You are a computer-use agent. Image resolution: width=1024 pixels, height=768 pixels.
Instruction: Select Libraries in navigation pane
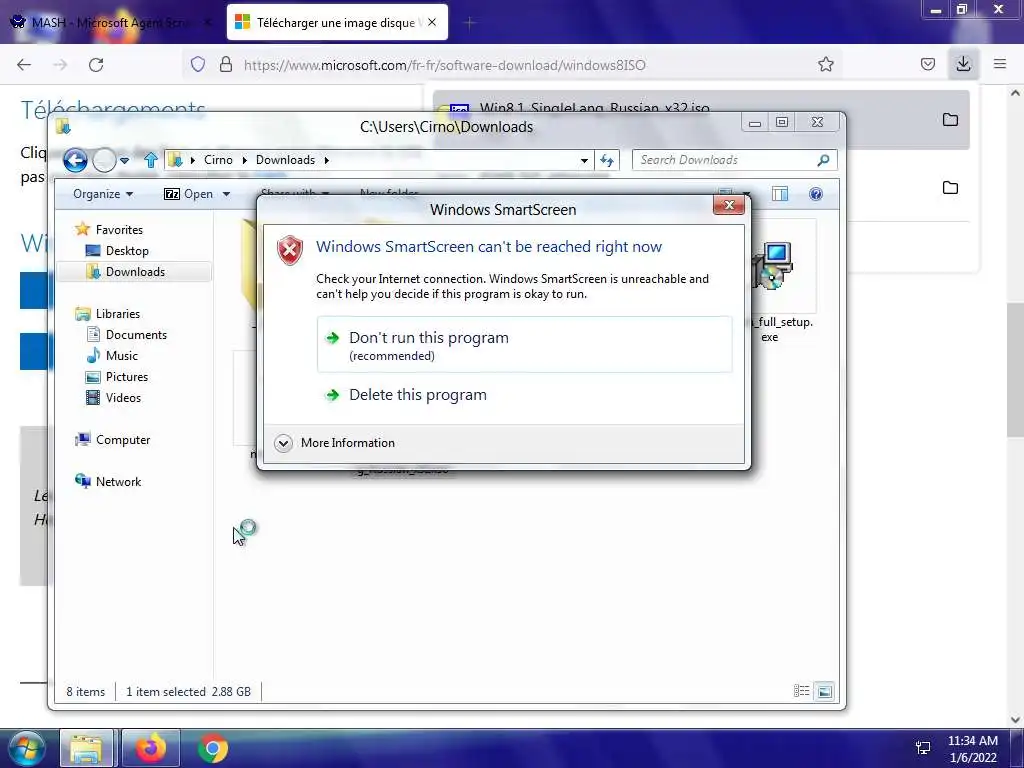(118, 314)
